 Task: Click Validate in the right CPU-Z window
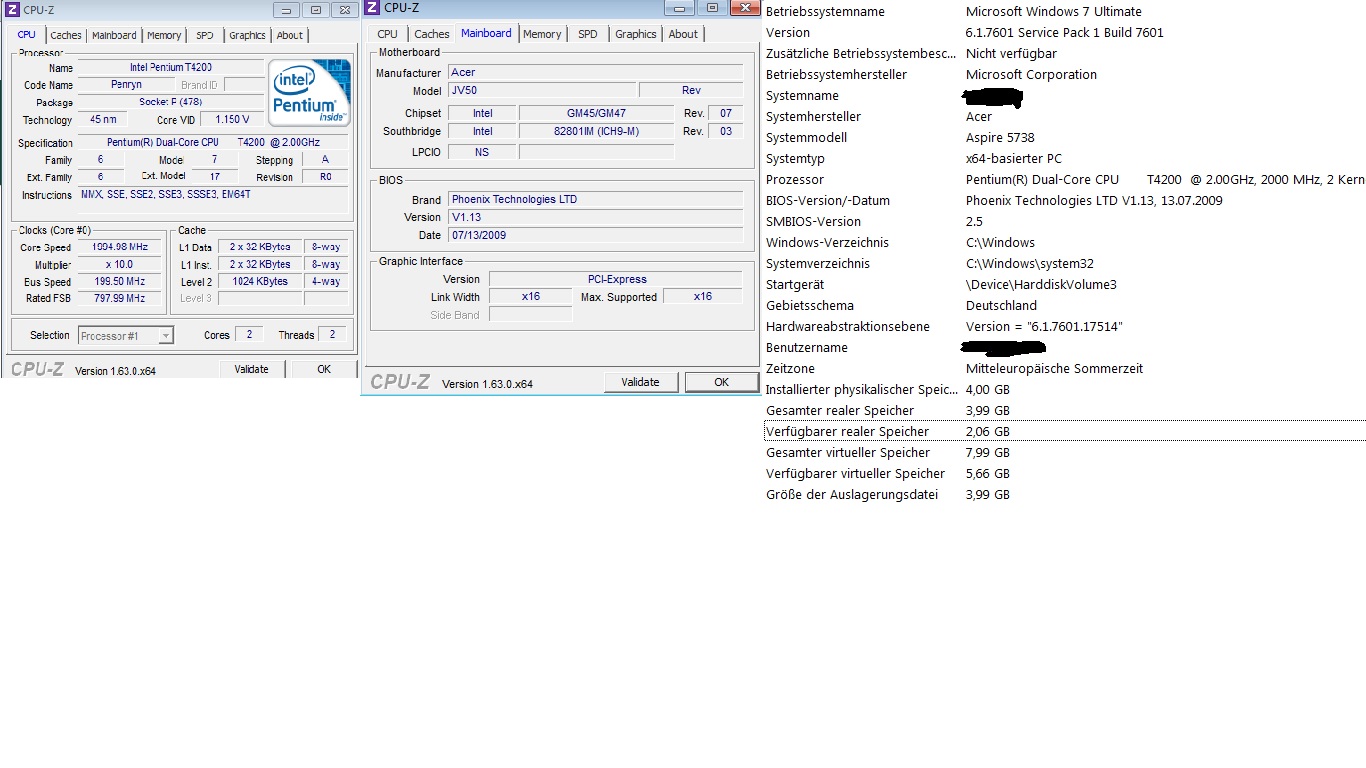[x=640, y=382]
